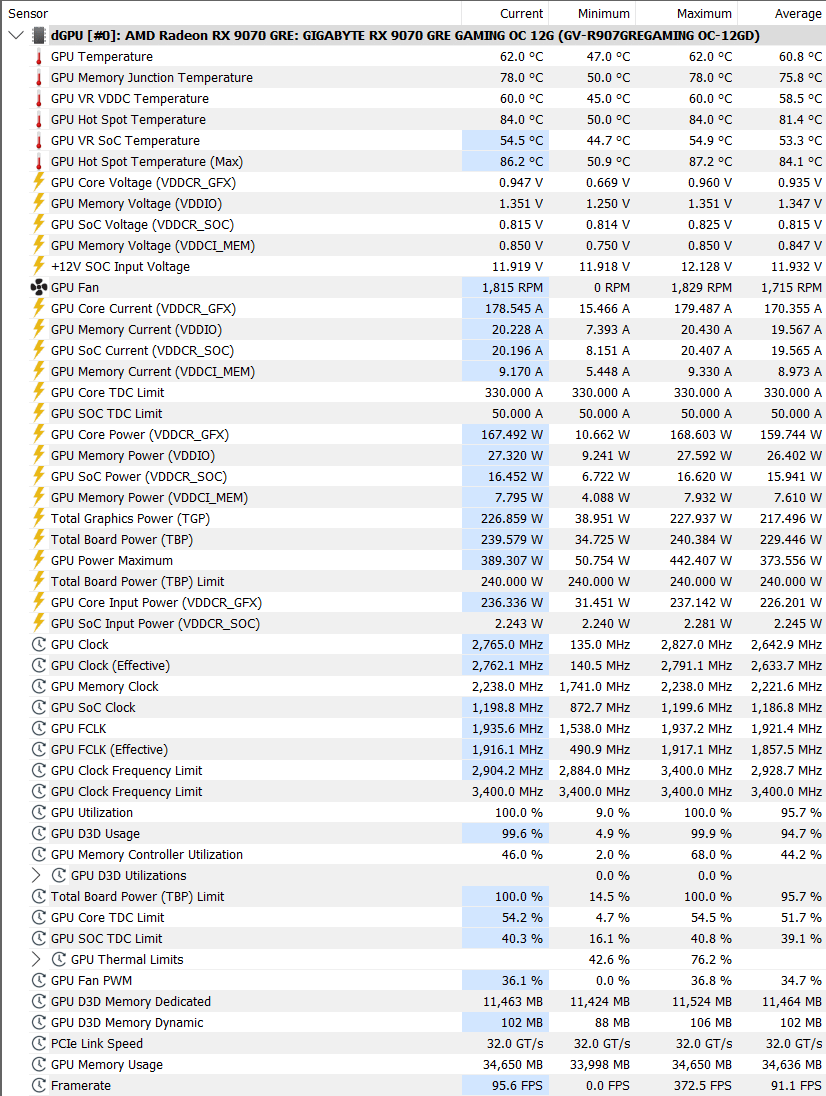This screenshot has width=826, height=1096.
Task: Click clock icon beside GPU Utilization
Action: point(39,812)
